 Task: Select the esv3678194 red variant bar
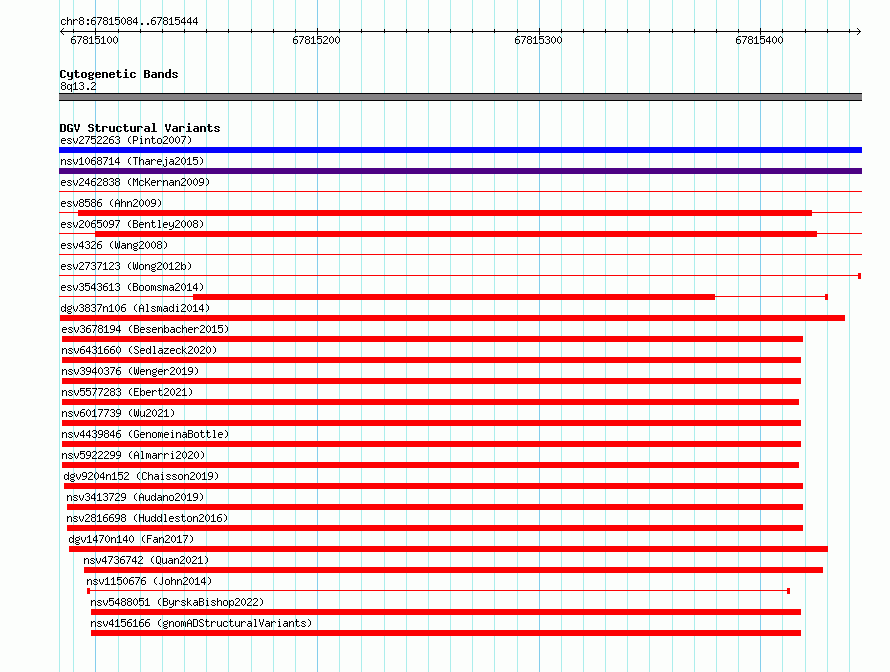433,339
